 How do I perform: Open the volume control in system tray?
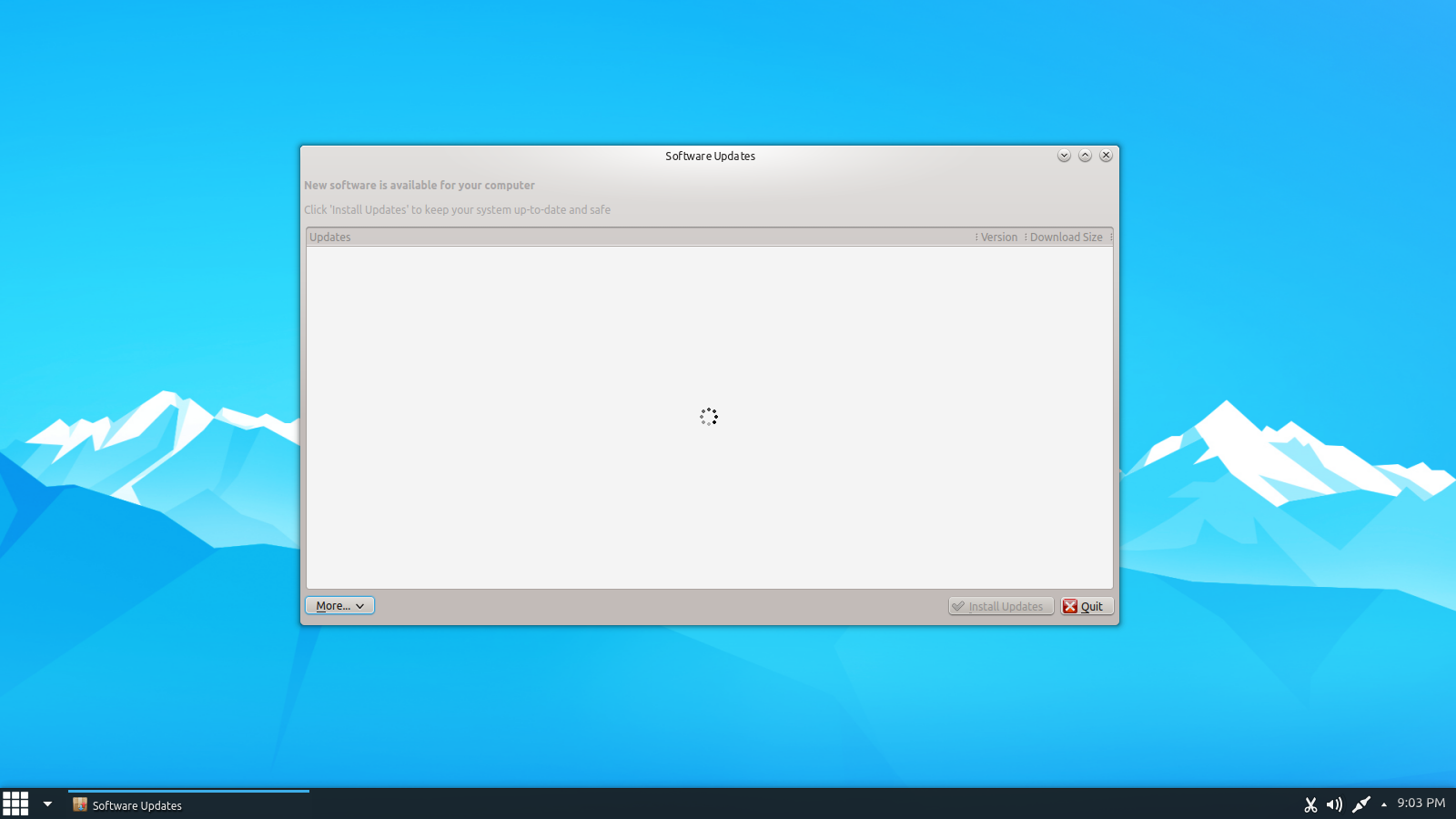1334,804
